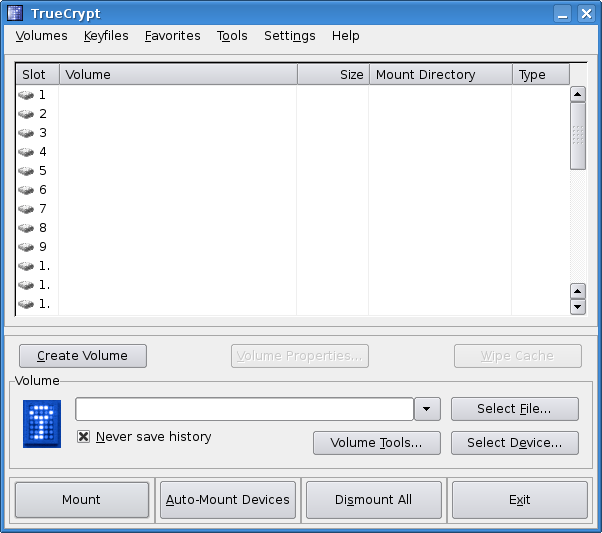Click the volume path input field
Viewport: 602px width, 533px height.
click(244, 409)
